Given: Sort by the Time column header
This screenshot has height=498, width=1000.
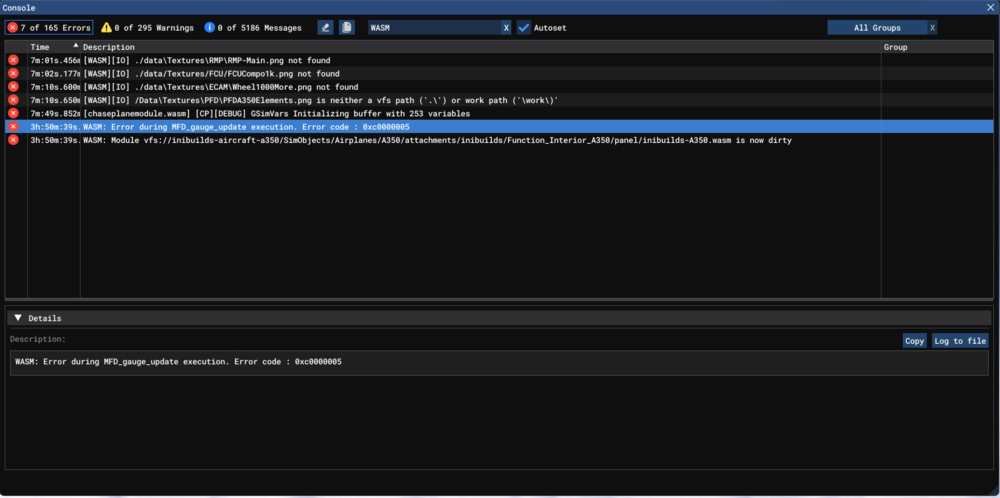Looking at the screenshot, I should click(40, 47).
